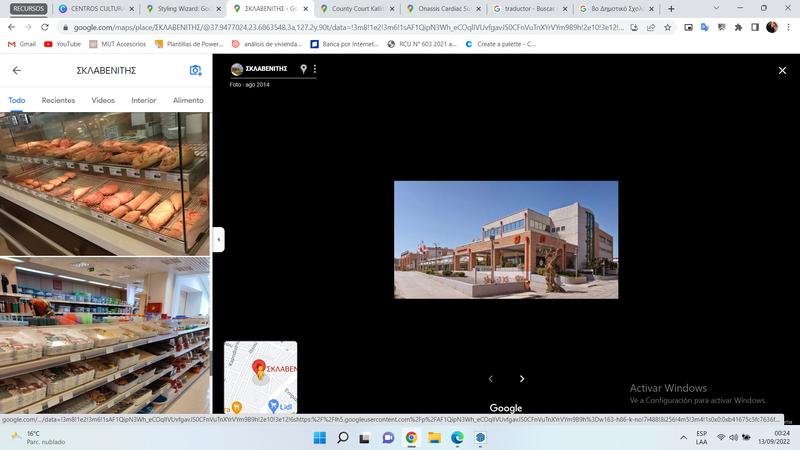Open the store shelves photo thumbnail
Image resolution: width=800 pixels, height=450 pixels.
click(x=105, y=335)
